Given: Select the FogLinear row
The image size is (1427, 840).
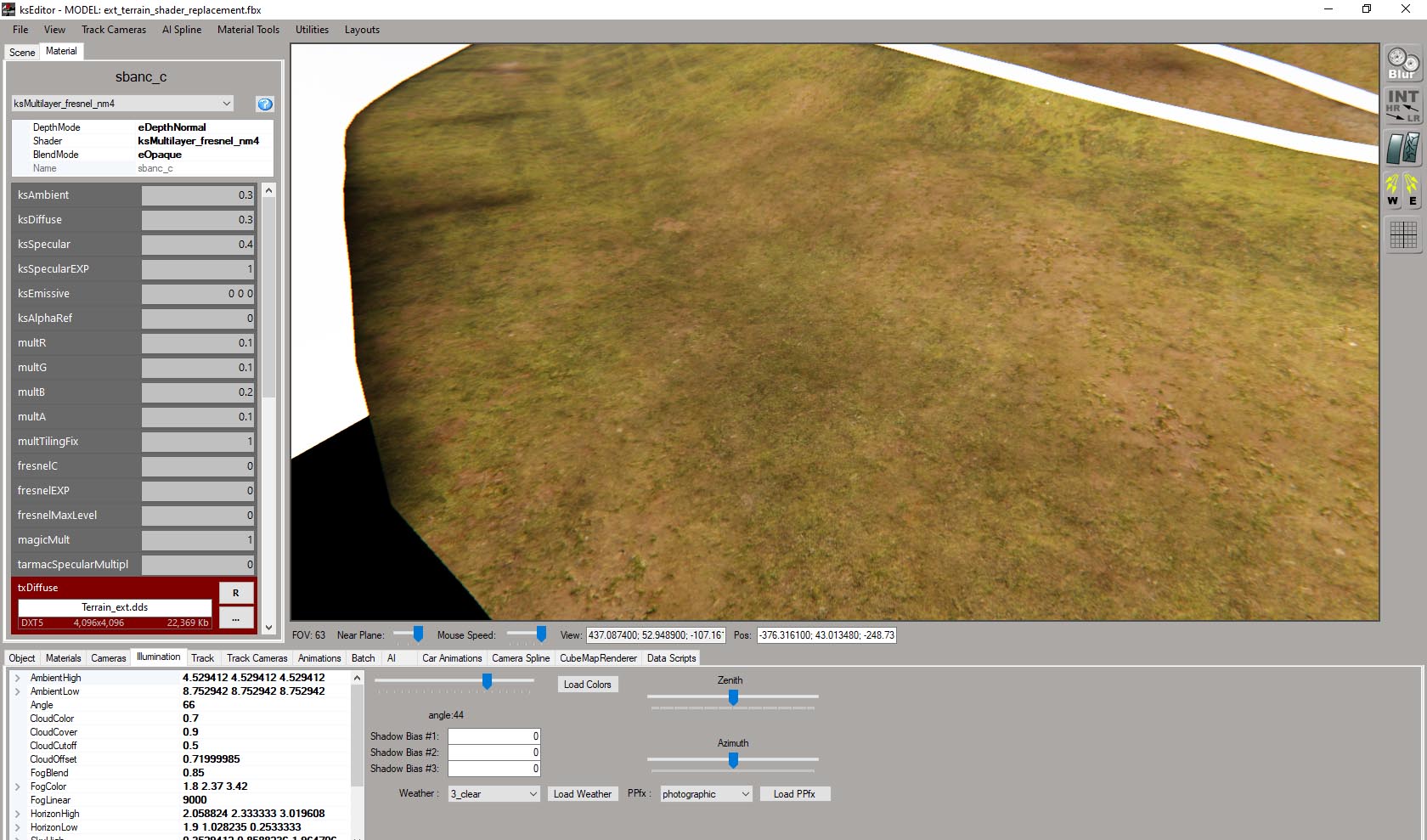Looking at the screenshot, I should tap(179, 800).
